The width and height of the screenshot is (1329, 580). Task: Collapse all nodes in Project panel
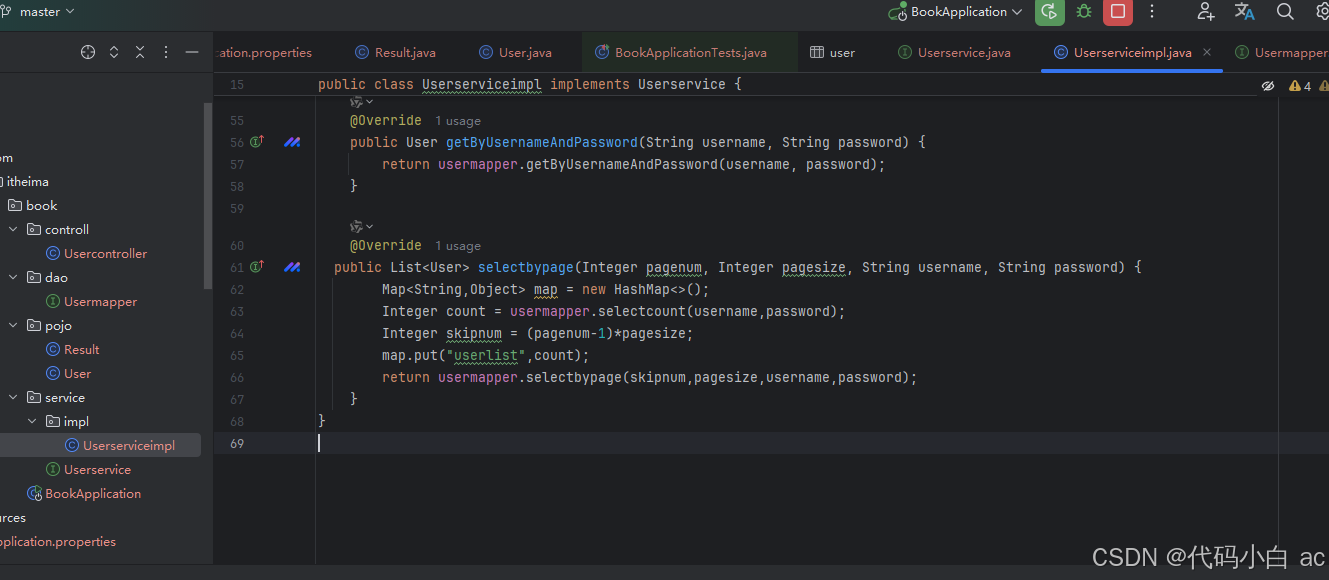[x=140, y=51]
